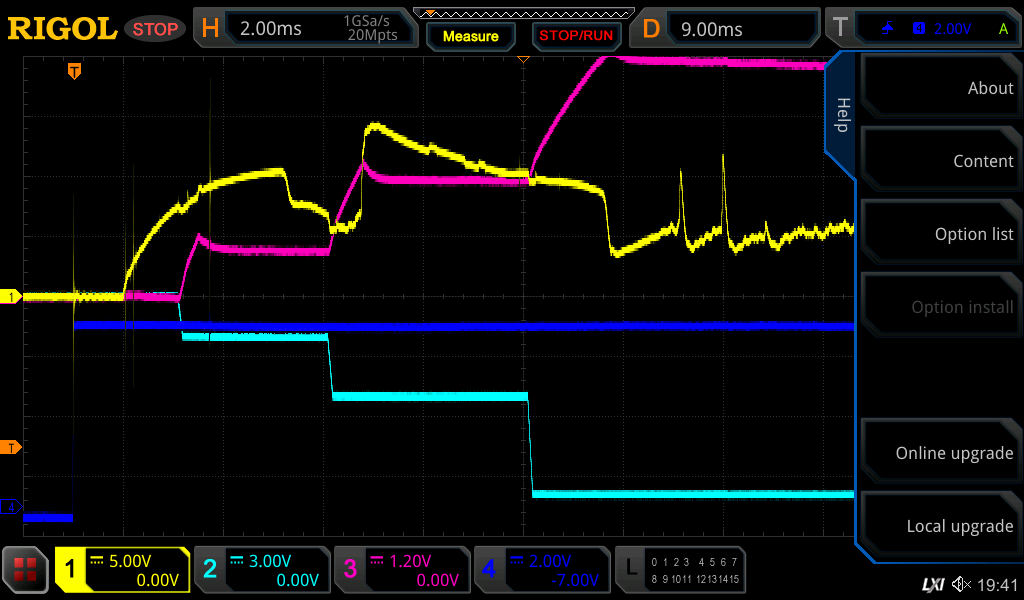This screenshot has width=1024, height=600.
Task: Collapse the Help side tab
Action: (841, 115)
